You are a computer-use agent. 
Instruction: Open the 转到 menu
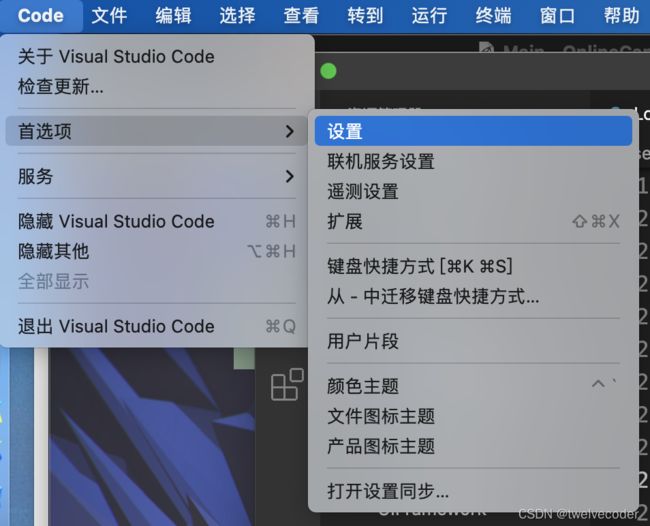pyautogui.click(x=365, y=16)
